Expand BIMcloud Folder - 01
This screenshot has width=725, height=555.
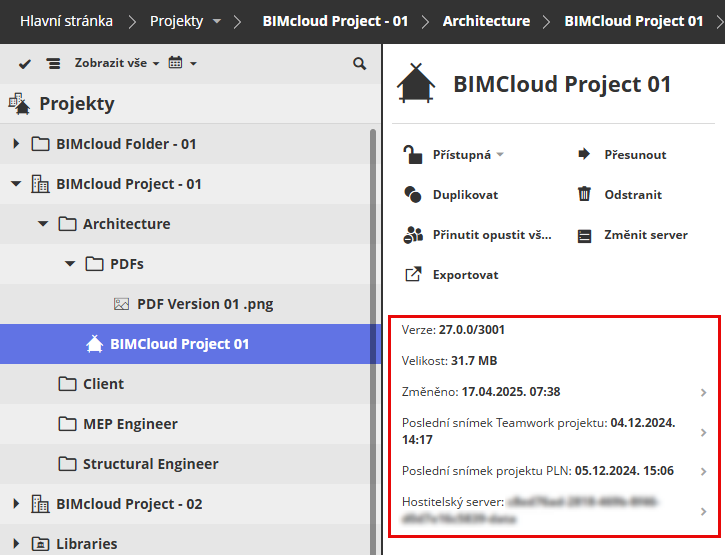(16, 144)
